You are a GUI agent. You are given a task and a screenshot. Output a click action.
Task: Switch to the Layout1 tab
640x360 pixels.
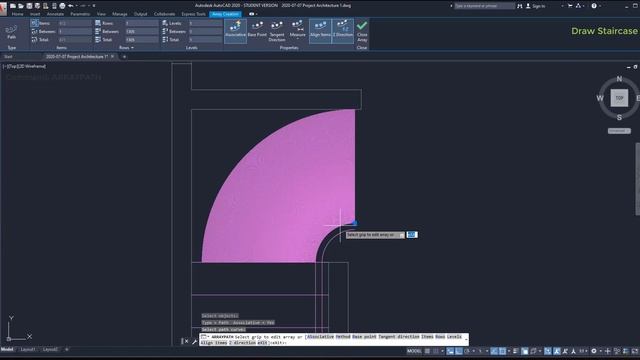28,349
